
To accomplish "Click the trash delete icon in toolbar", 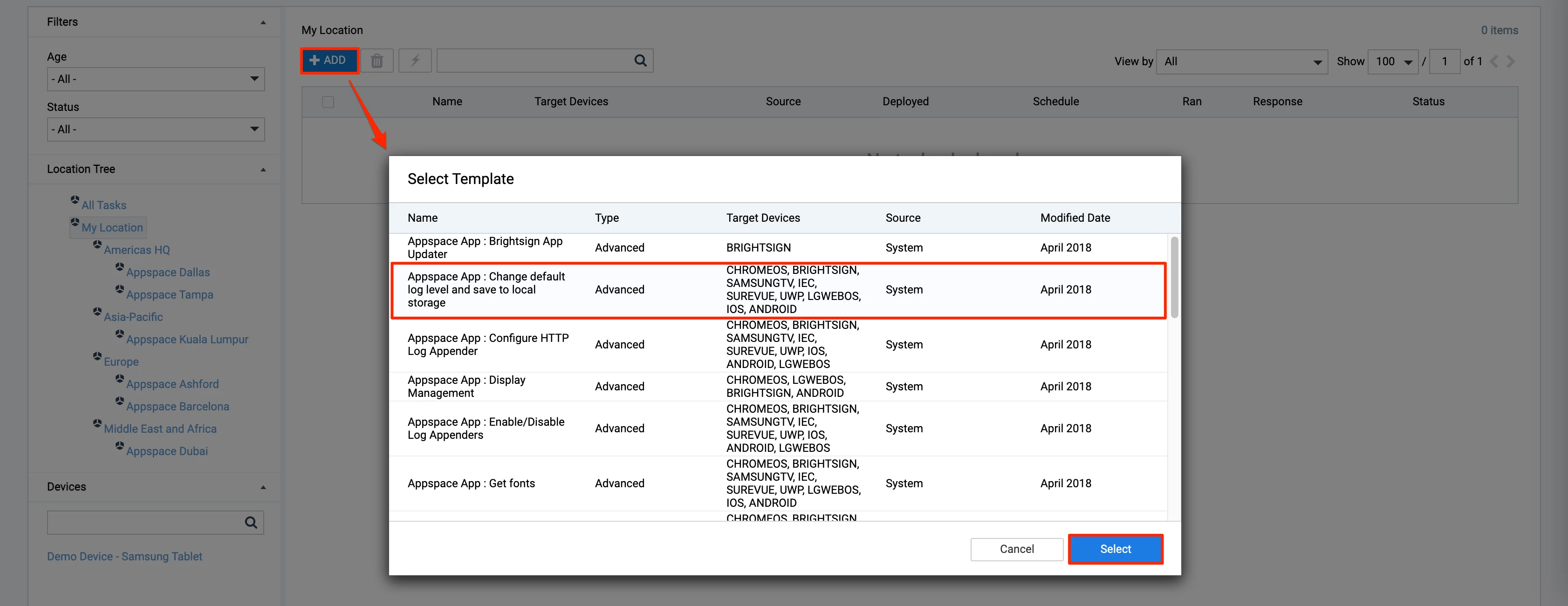I will [x=377, y=61].
